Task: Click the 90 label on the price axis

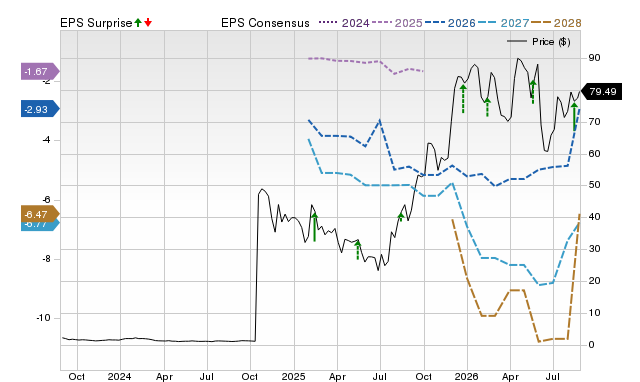Action: pyautogui.click(x=594, y=58)
